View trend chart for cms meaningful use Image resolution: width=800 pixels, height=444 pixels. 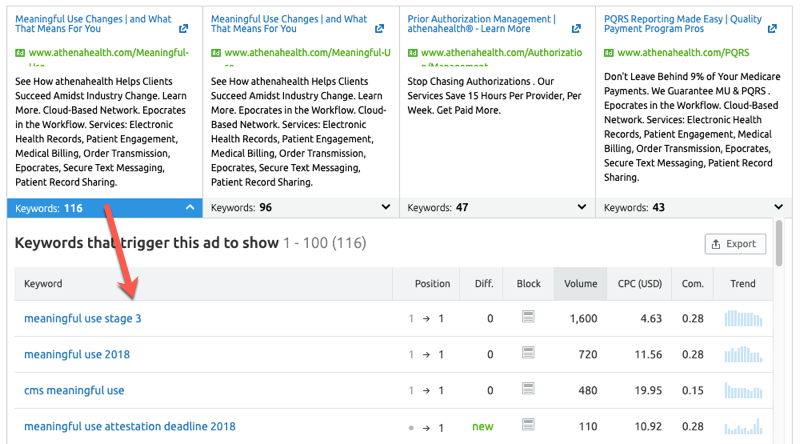tap(742, 390)
